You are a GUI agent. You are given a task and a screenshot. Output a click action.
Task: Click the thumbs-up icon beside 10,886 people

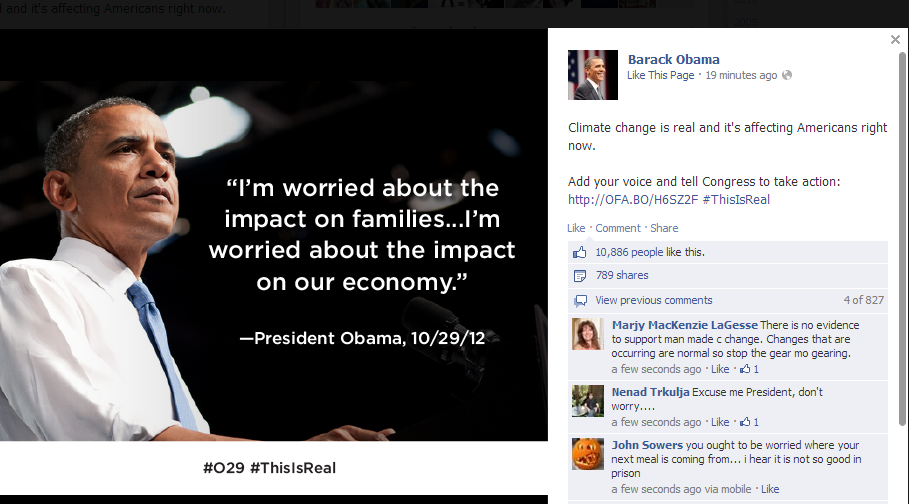[580, 252]
